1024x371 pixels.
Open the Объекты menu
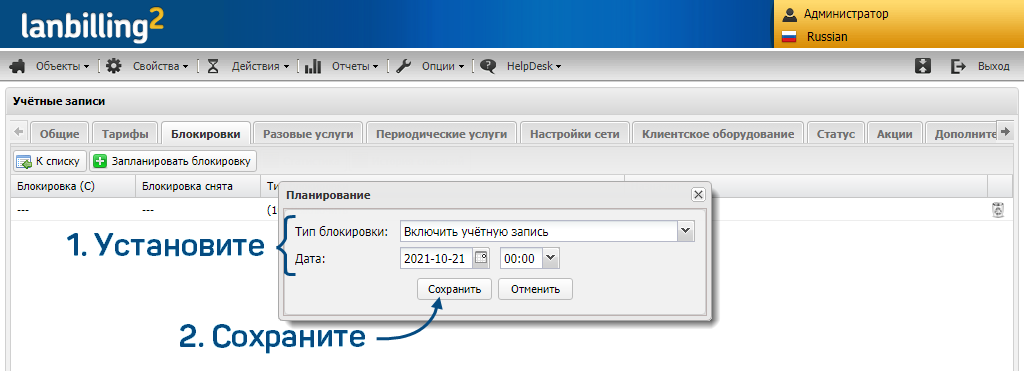63,66
